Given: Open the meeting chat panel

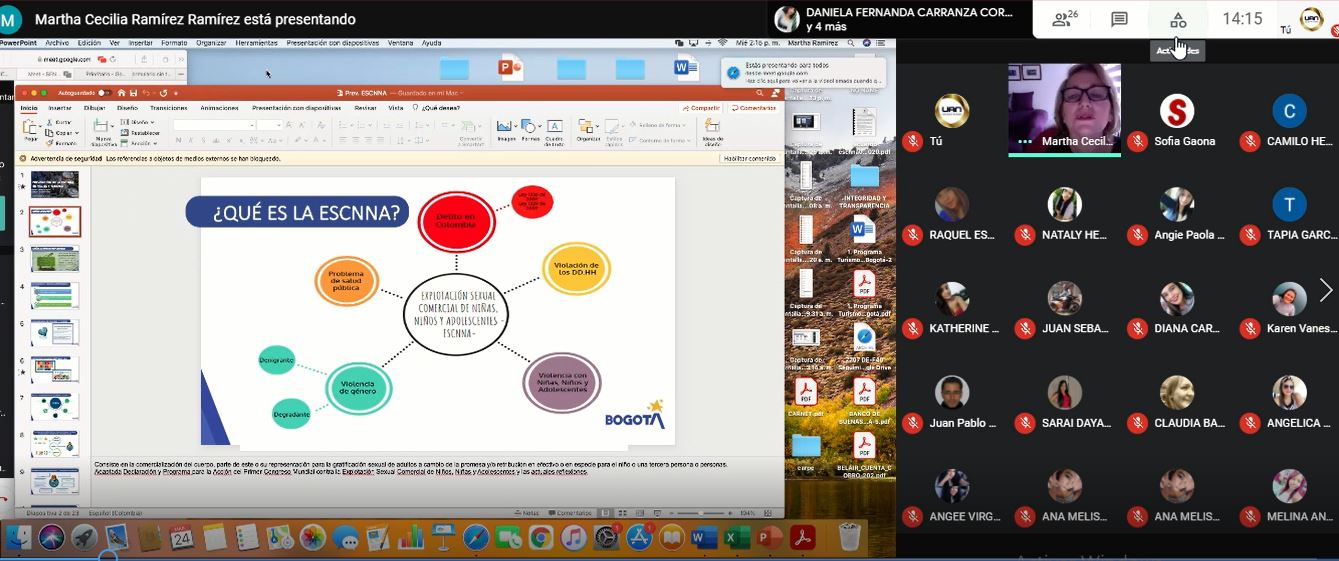Looking at the screenshot, I should point(1119,20).
